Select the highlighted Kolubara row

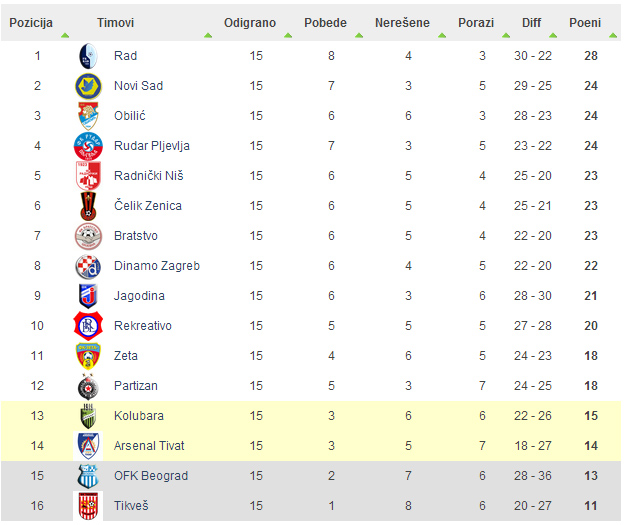point(311,416)
